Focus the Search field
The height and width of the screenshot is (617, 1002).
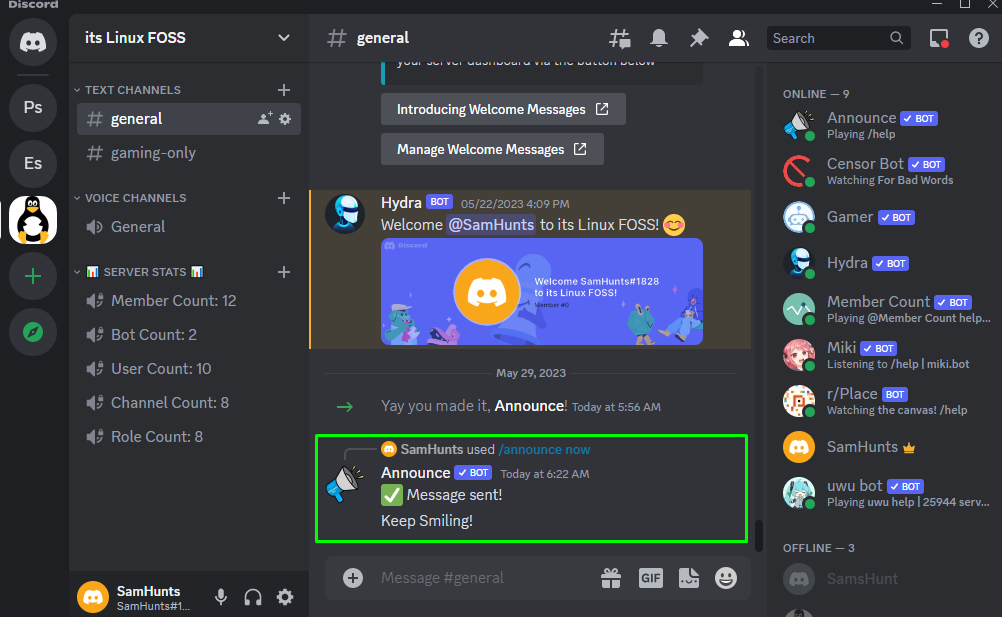tap(838, 38)
